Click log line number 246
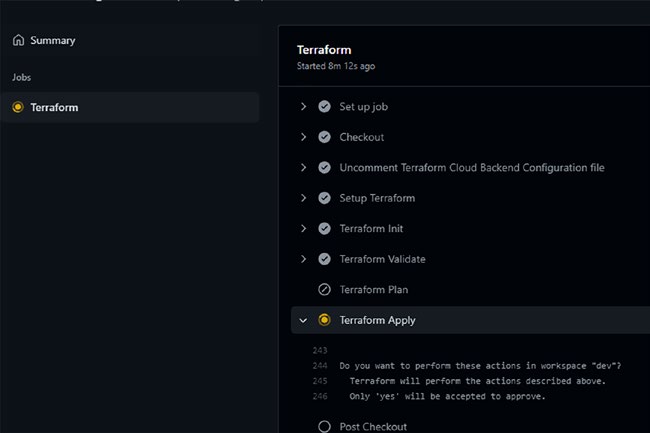The image size is (650, 433). [x=320, y=397]
